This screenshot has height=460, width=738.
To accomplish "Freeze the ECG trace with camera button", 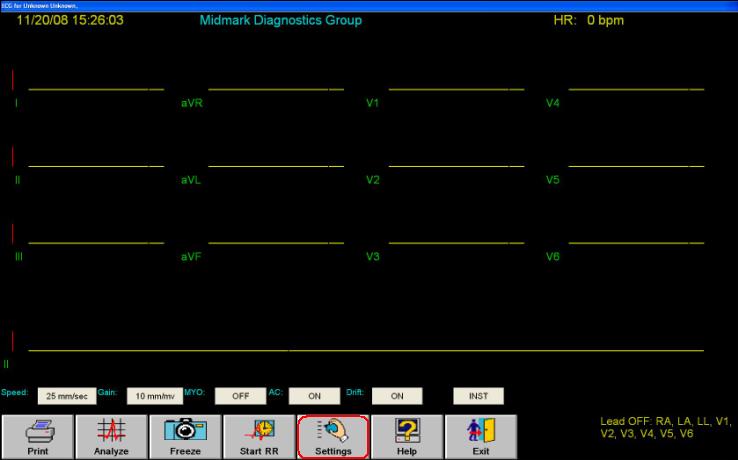I will 185,437.
